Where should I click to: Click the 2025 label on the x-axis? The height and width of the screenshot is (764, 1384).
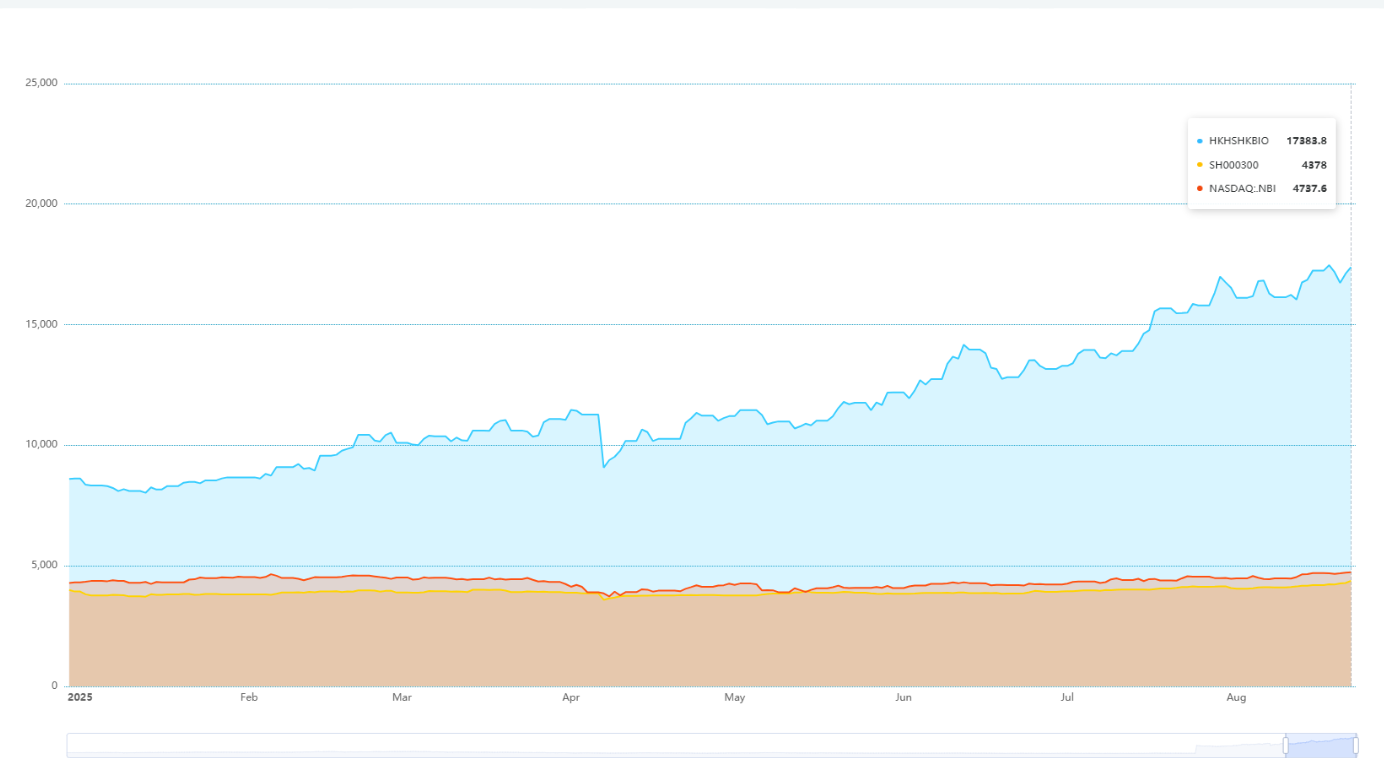click(x=79, y=698)
